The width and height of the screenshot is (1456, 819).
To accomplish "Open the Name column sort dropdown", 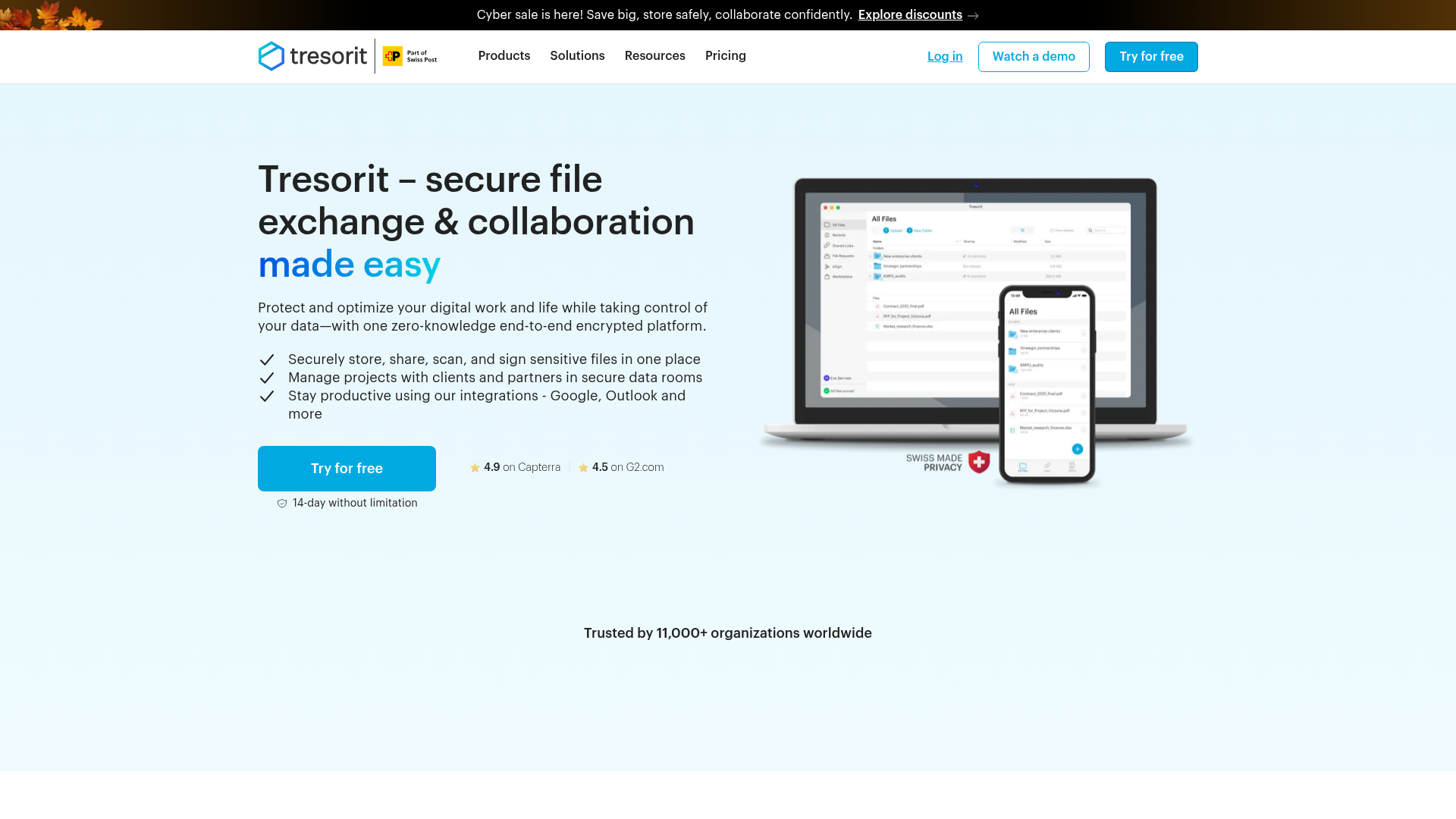I will (958, 241).
